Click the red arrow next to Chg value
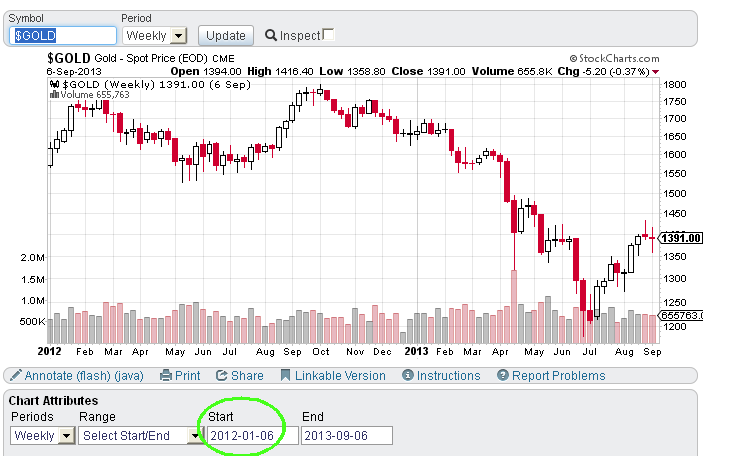 [655, 72]
